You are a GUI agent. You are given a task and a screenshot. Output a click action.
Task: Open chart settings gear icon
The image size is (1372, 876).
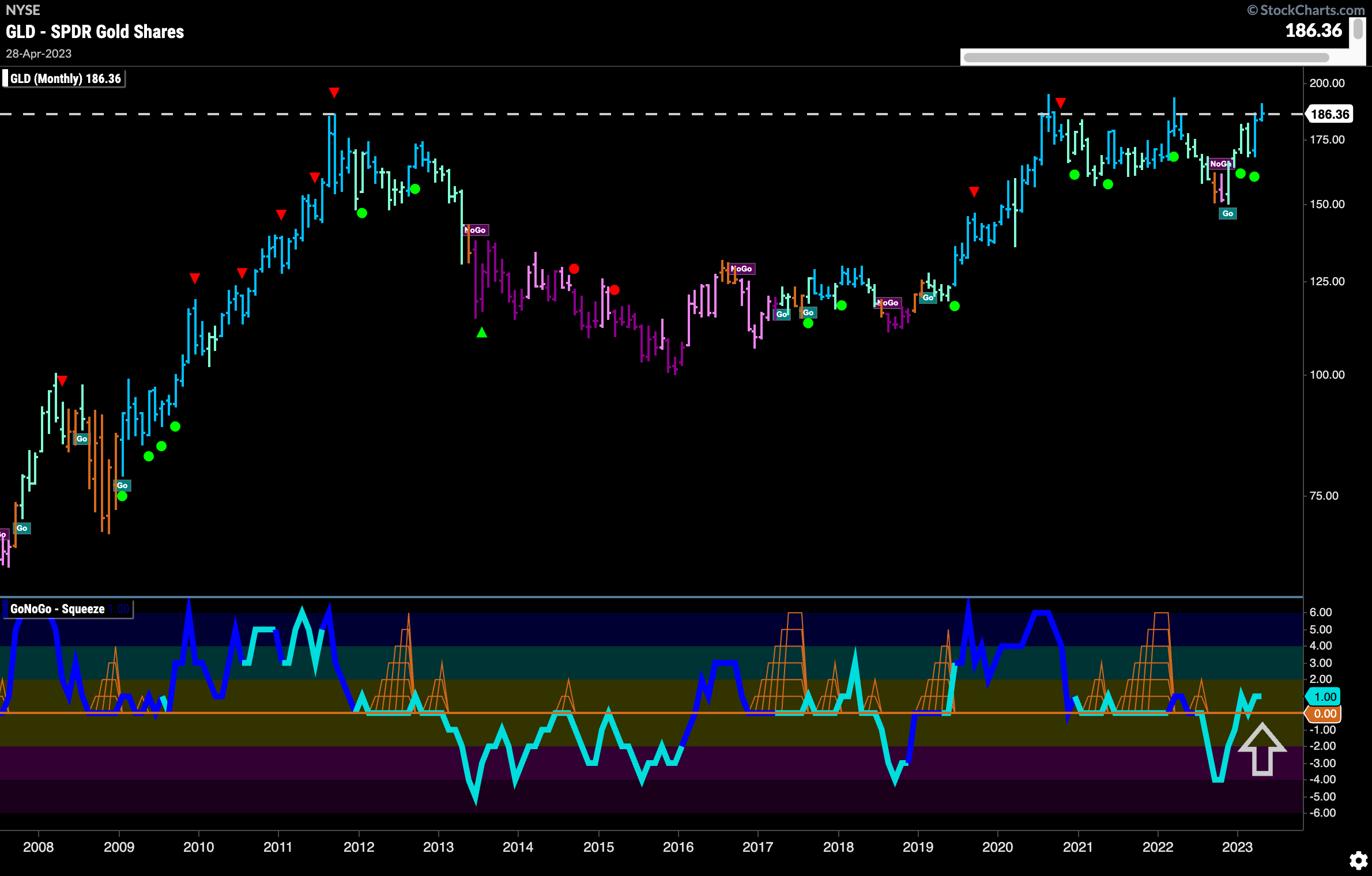[1358, 860]
